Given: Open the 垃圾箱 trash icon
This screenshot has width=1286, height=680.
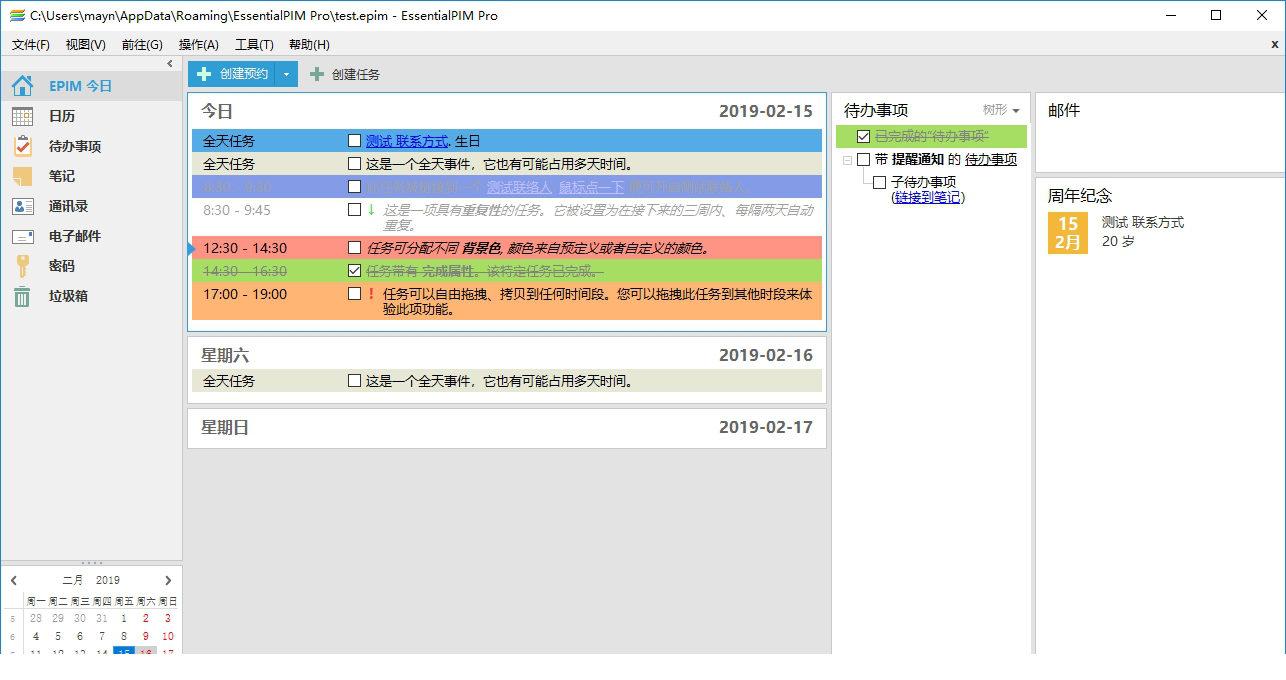Looking at the screenshot, I should [22, 296].
